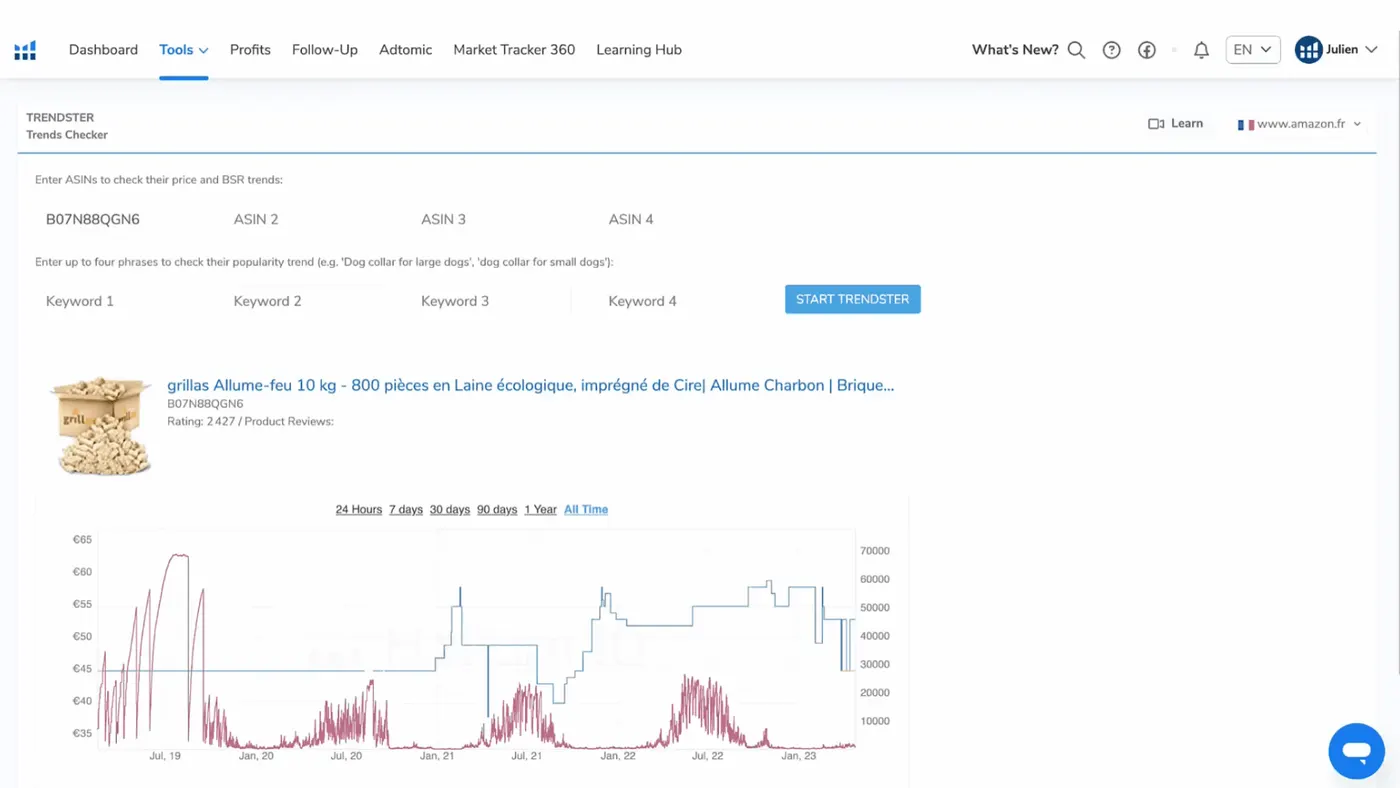Open Market Tracker 360

(514, 50)
